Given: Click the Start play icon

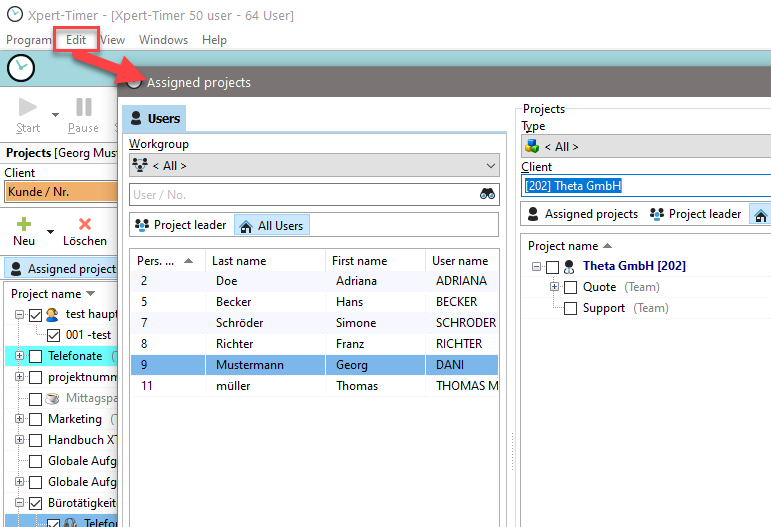Looking at the screenshot, I should 28,107.
